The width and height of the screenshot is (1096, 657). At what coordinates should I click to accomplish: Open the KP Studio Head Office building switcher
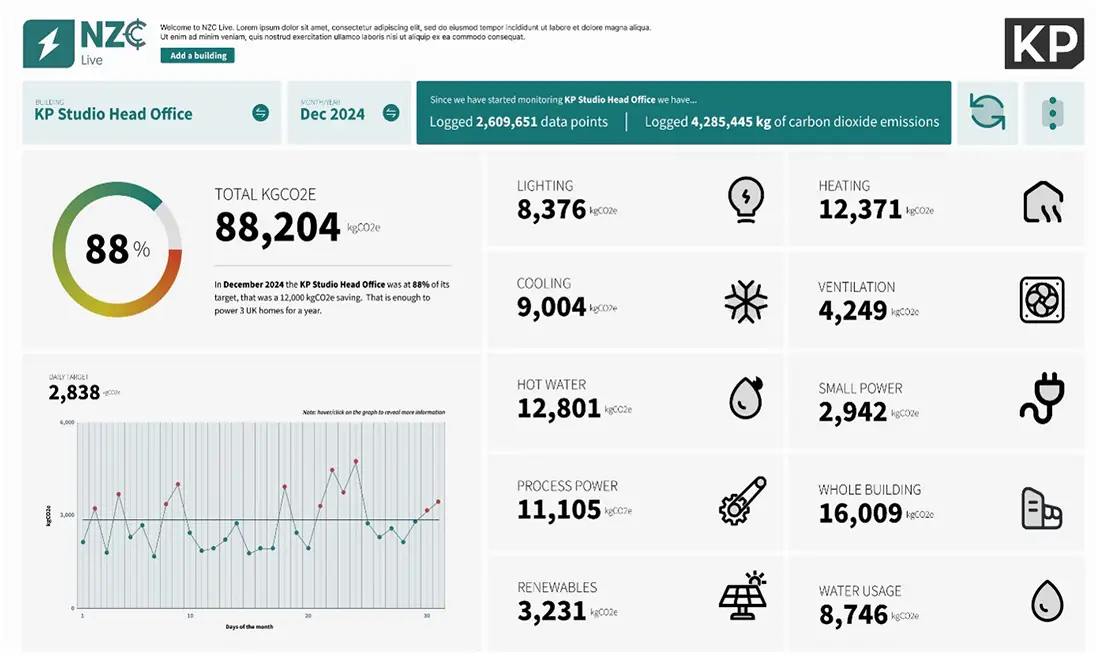[x=261, y=113]
